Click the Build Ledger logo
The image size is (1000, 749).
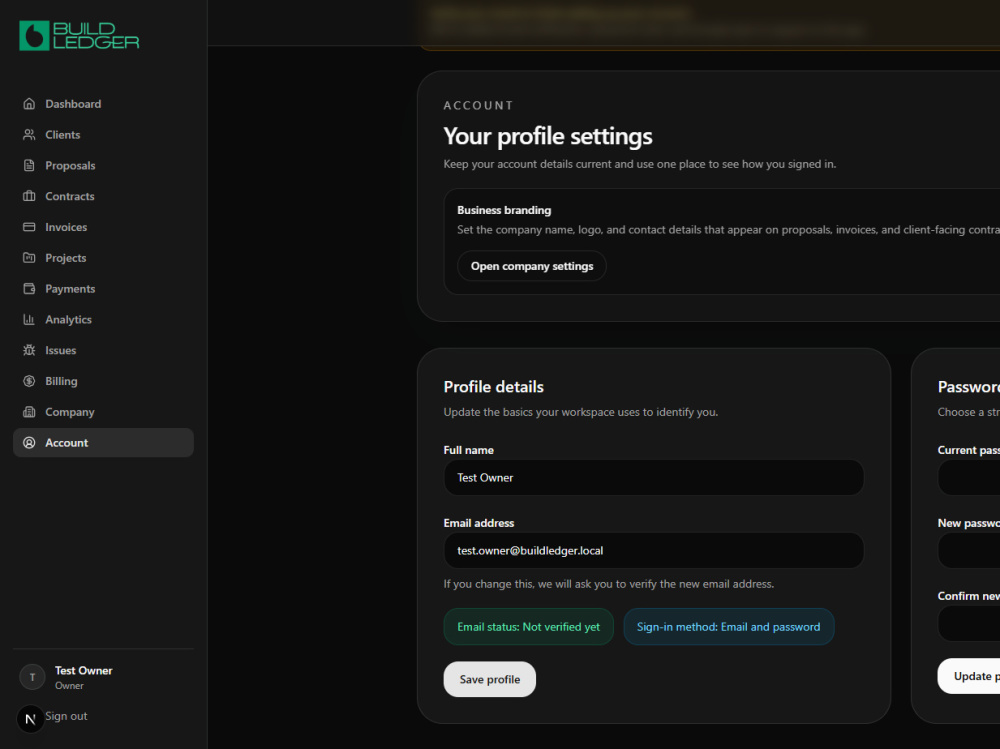pyautogui.click(x=79, y=36)
